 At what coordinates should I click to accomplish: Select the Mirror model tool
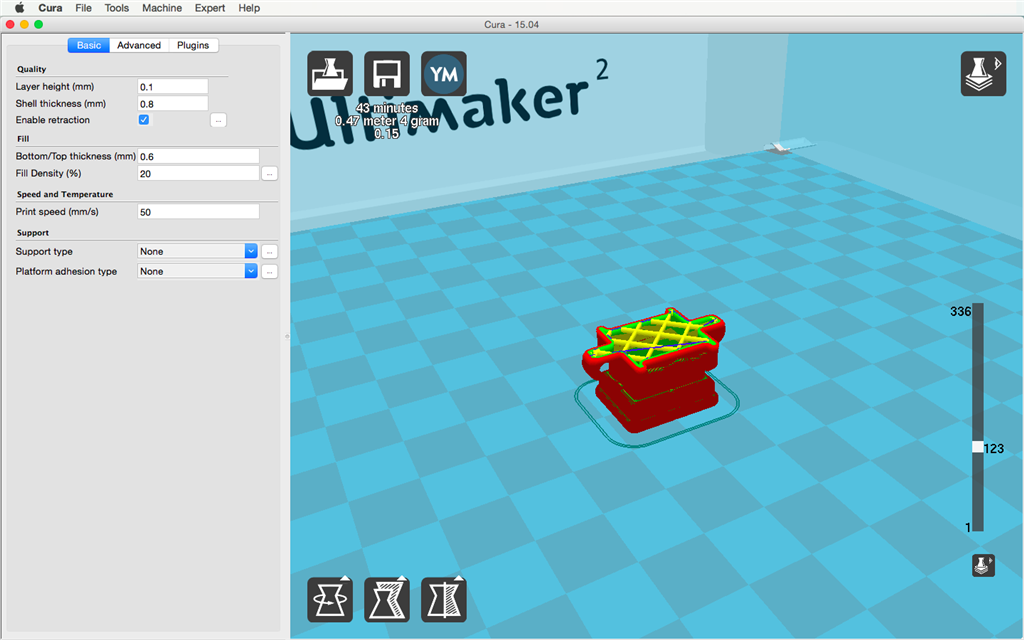(444, 599)
